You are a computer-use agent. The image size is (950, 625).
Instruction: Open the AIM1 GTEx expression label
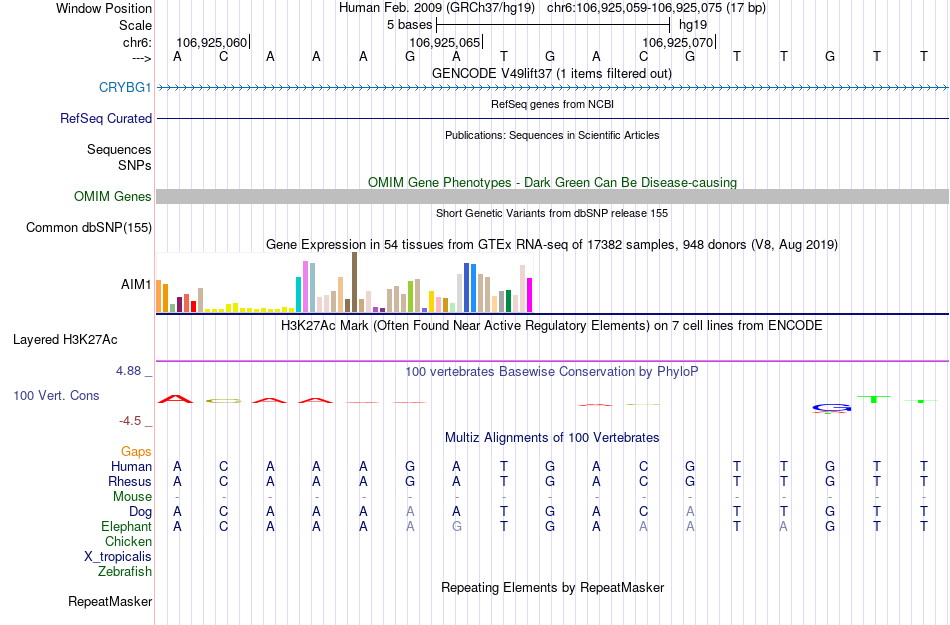136,284
